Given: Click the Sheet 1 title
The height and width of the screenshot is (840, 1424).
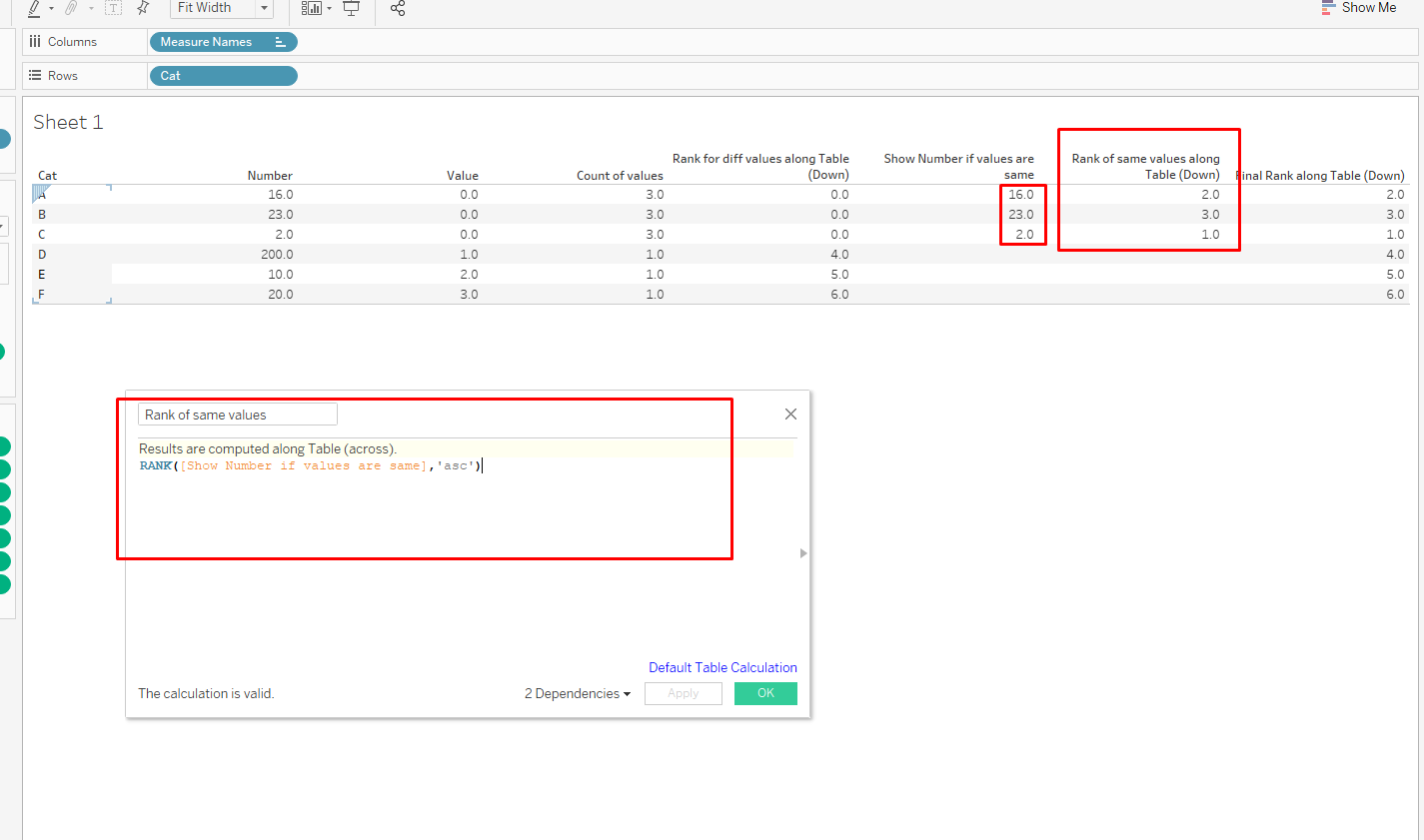Looking at the screenshot, I should tap(68, 122).
